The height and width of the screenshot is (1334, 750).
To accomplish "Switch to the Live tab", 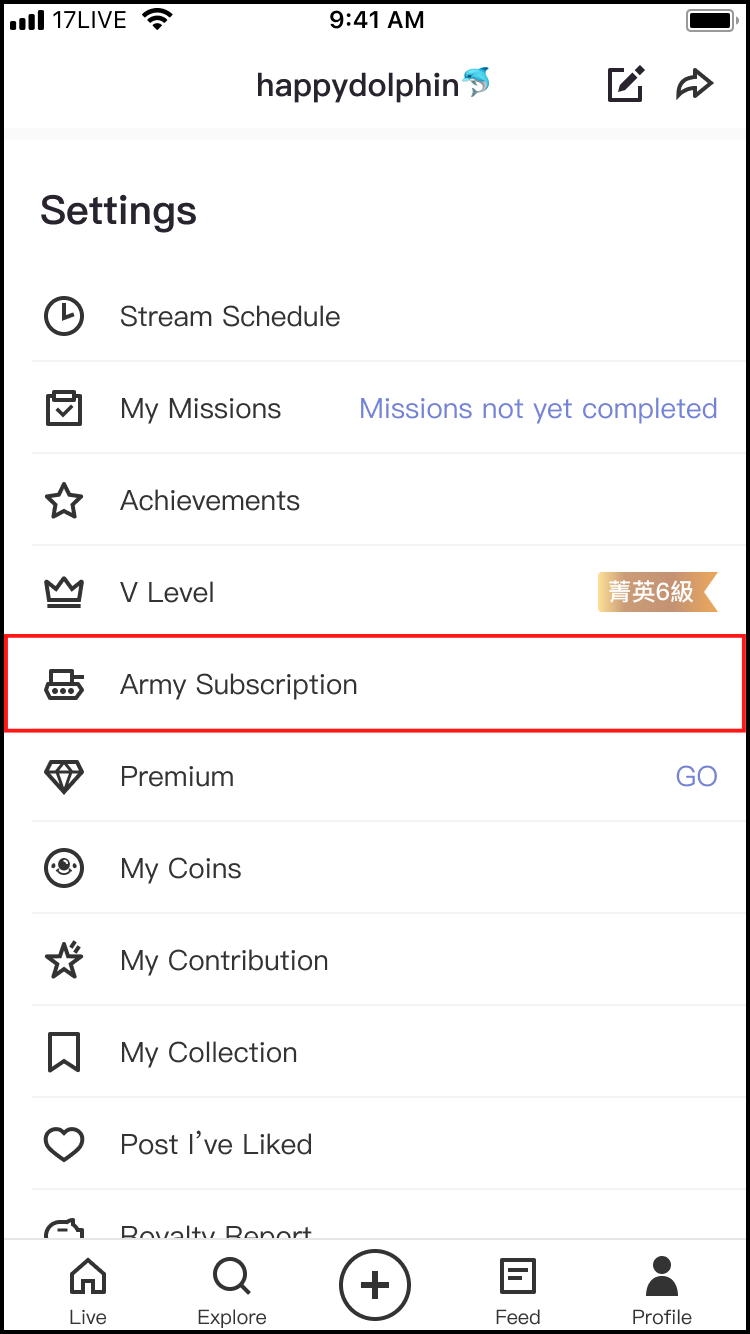I will tap(88, 1289).
